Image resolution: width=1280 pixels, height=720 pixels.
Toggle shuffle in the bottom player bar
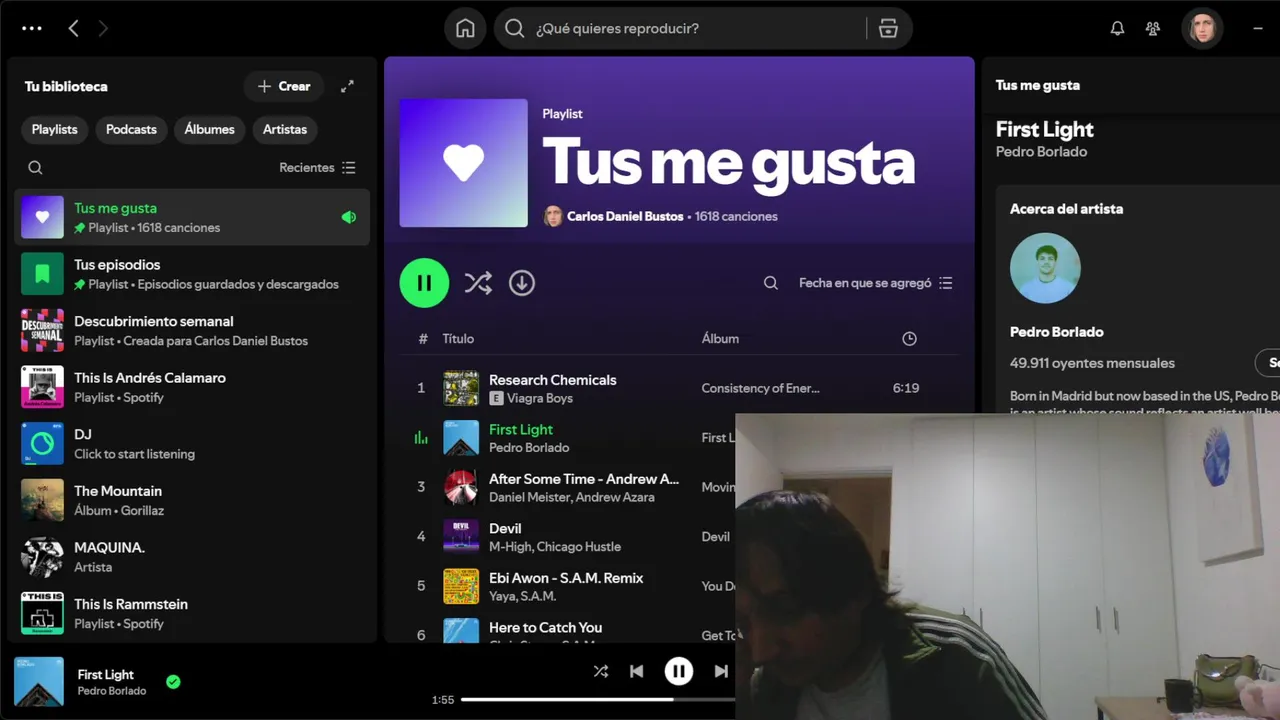[600, 671]
